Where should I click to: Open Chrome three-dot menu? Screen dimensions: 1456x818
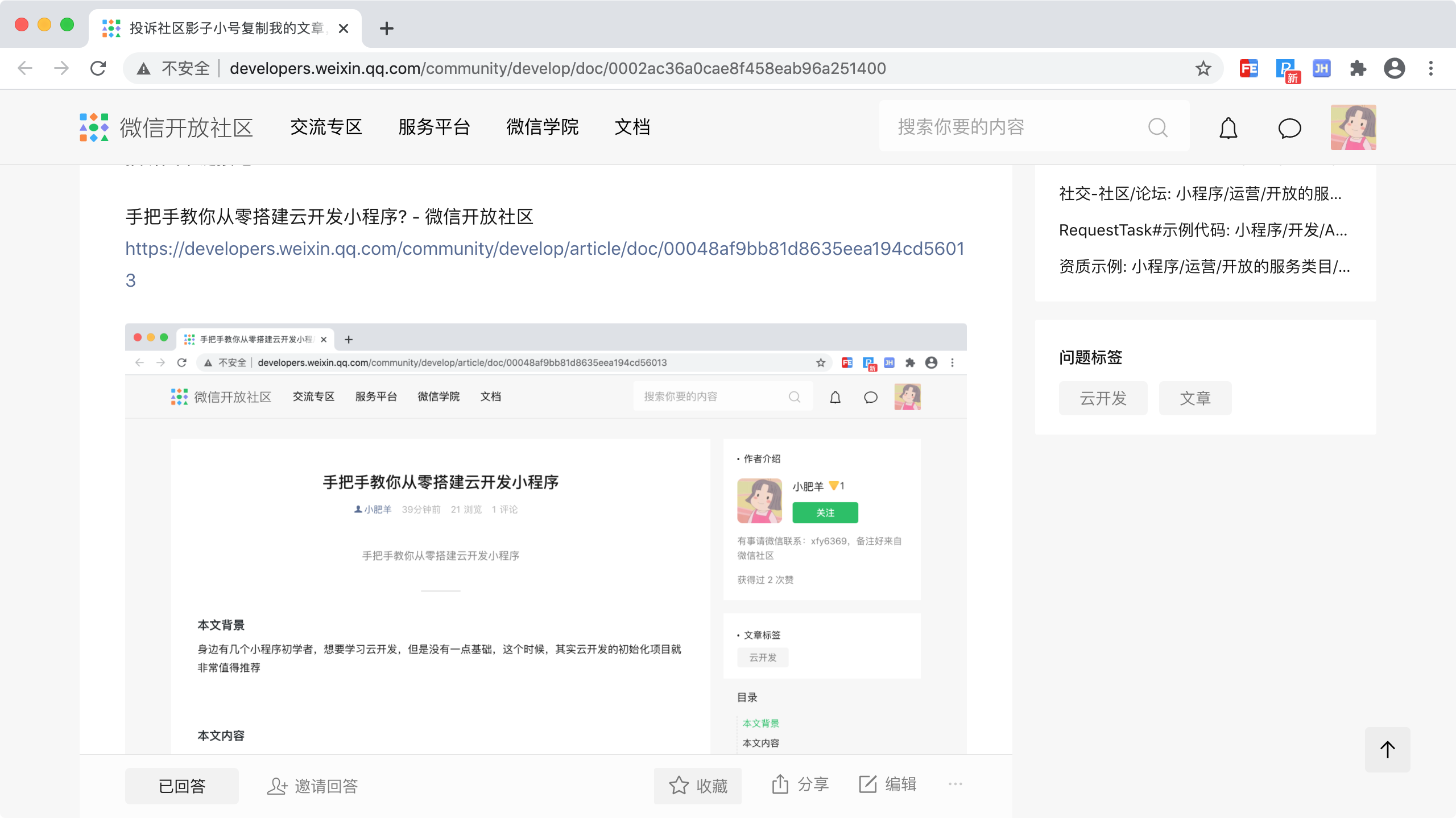coord(1431,69)
